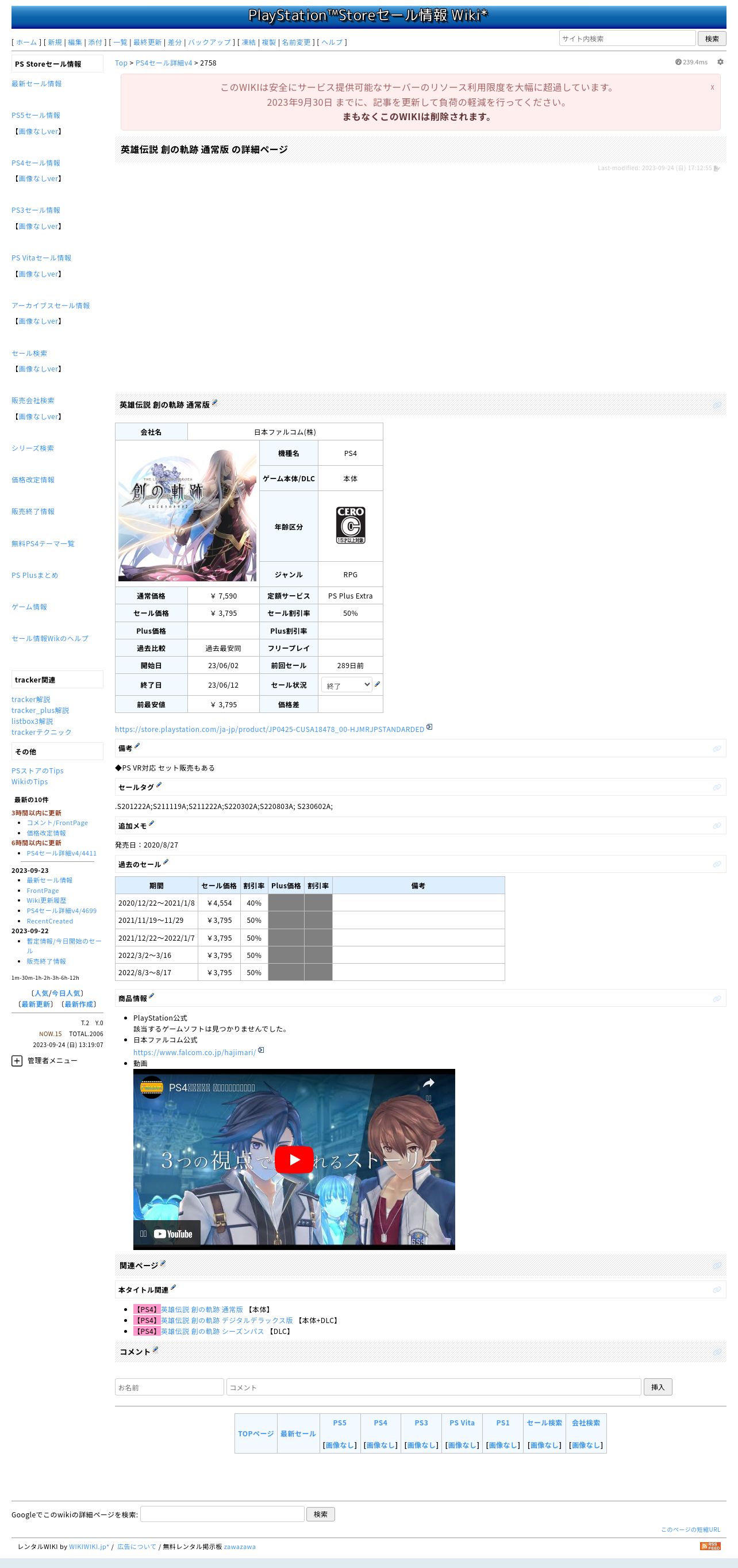Click the お名前 comment name field
Screen dimensions: 738x1568
169,1387
